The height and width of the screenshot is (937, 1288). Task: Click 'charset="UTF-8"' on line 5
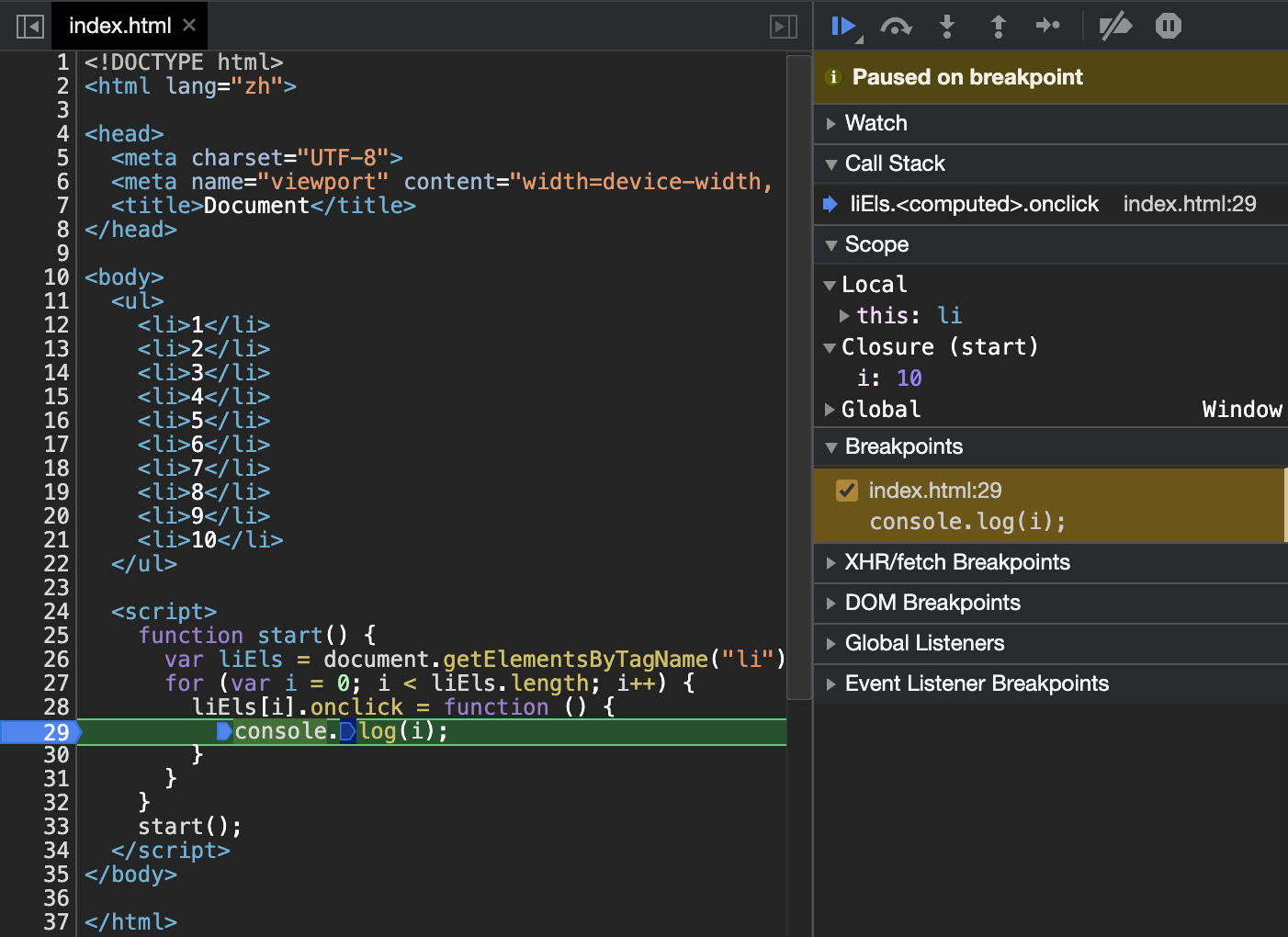290,158
